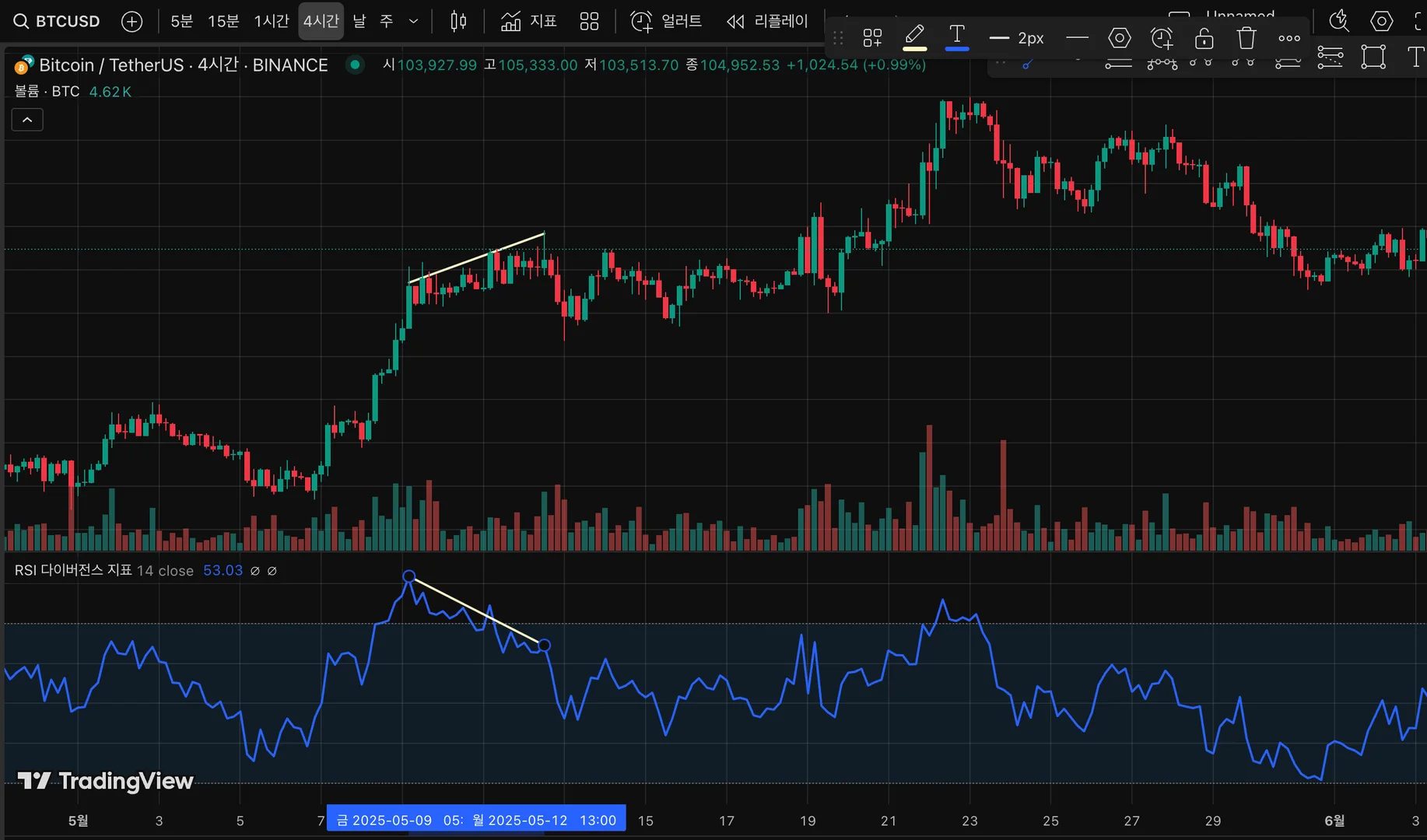Click the drawing templates icon in floating toolbar
This screenshot has width=1427, height=840.
click(872, 37)
